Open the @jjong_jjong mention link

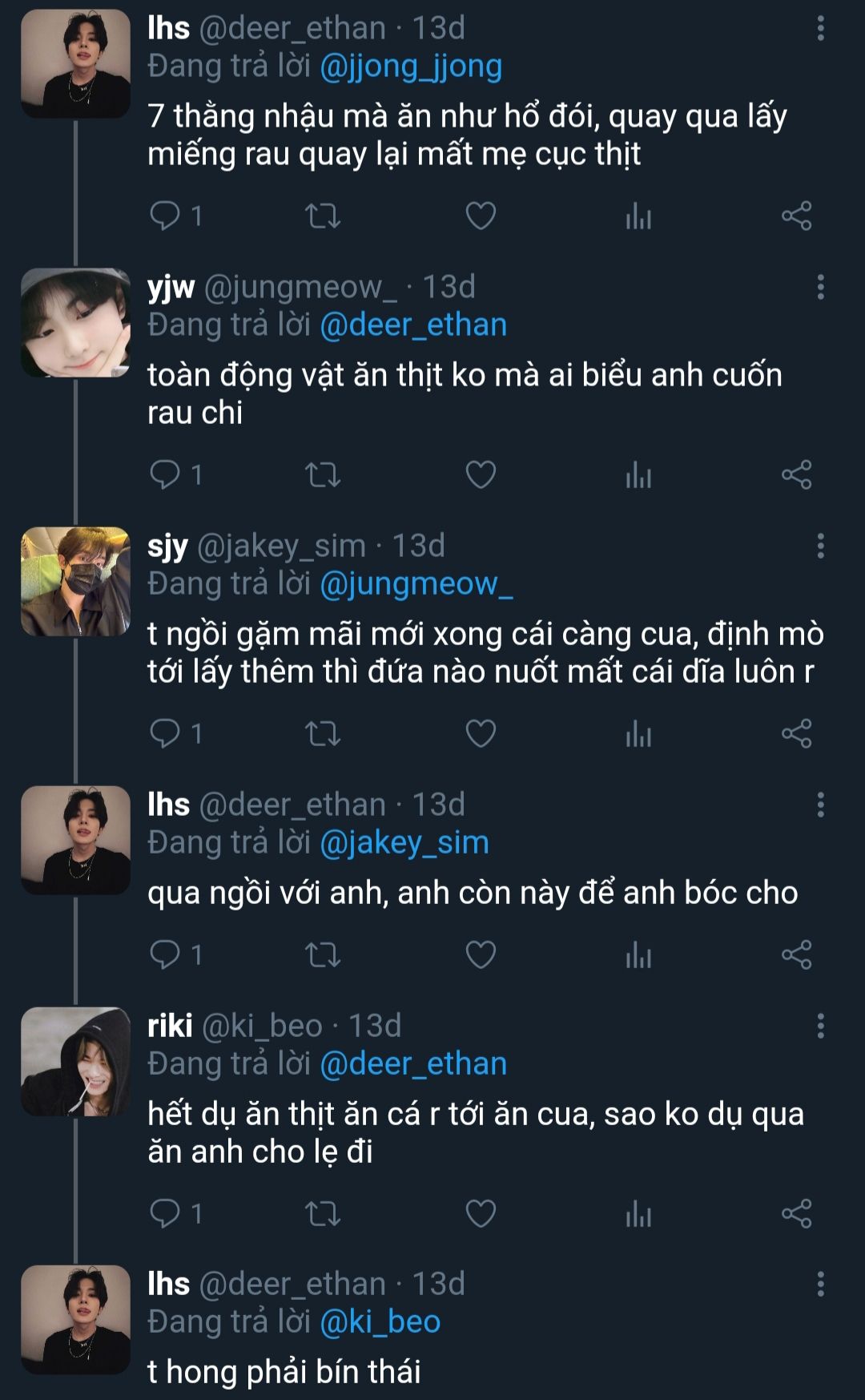click(x=410, y=66)
